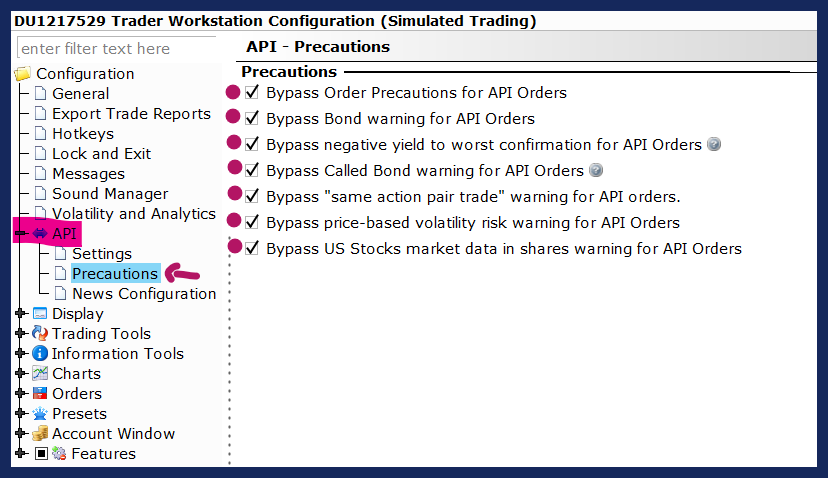Viewport: 828px width, 478px height.
Task: Expand the Display tree node
Action: [x=21, y=314]
